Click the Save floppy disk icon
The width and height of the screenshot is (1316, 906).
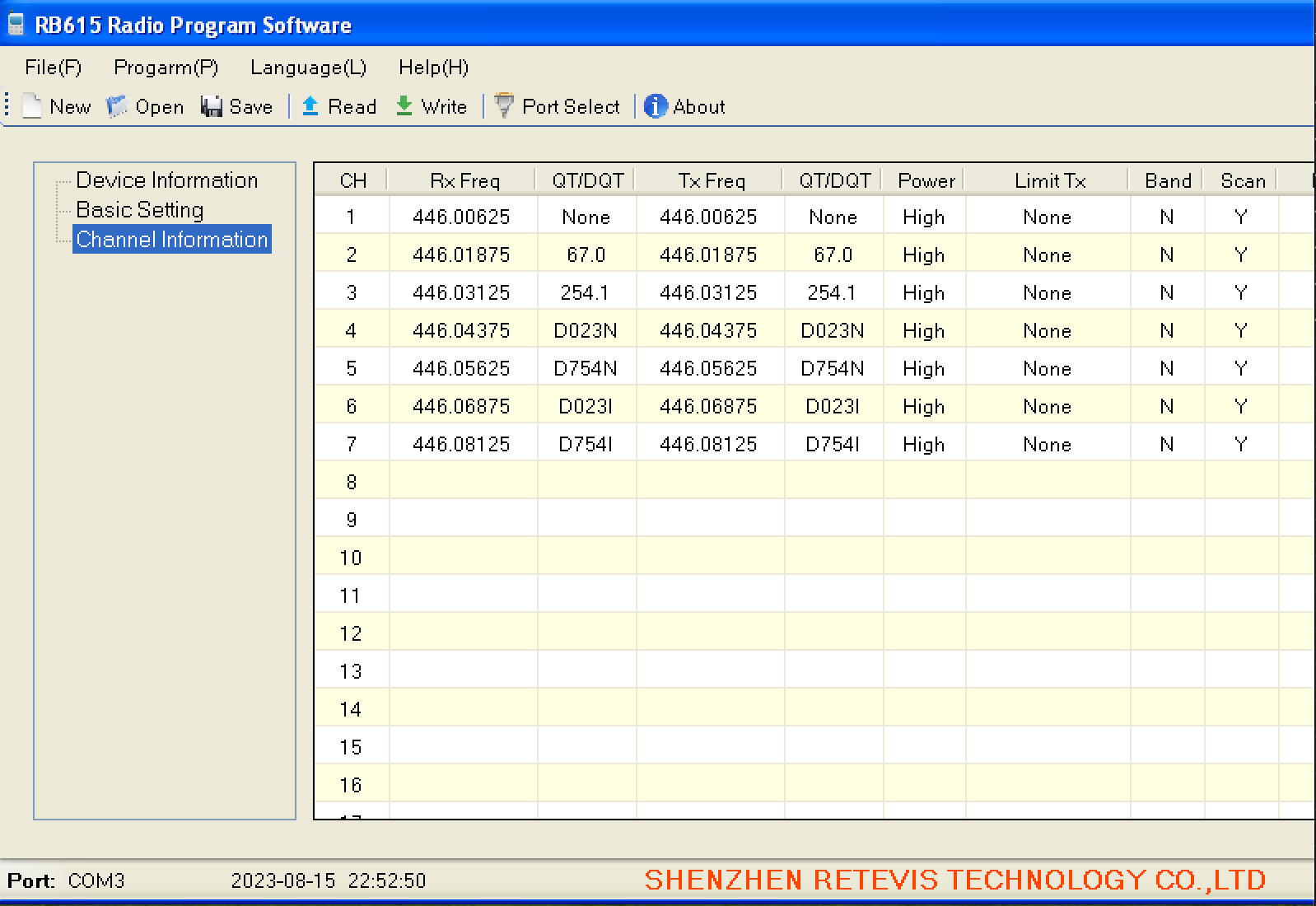tap(212, 106)
